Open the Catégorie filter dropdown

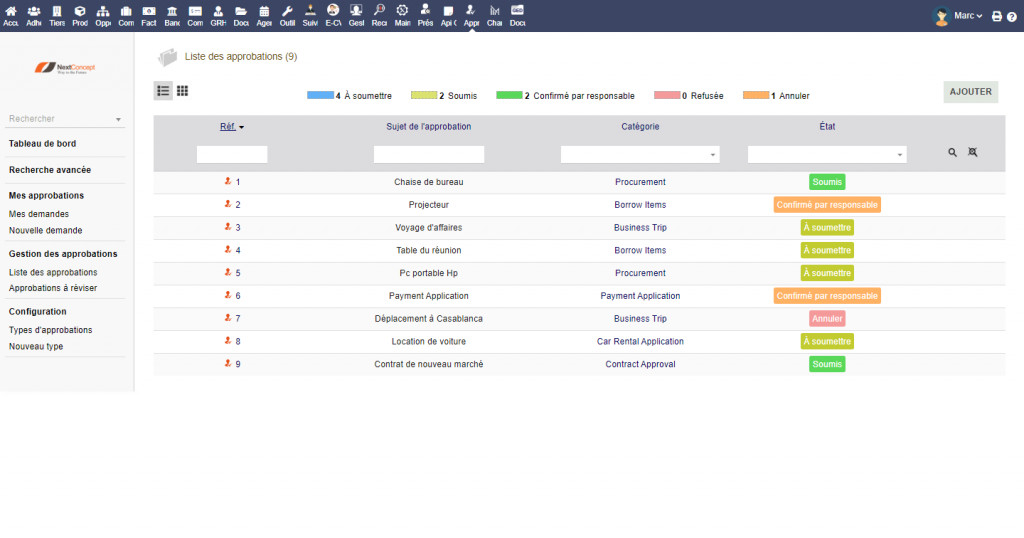(x=639, y=155)
